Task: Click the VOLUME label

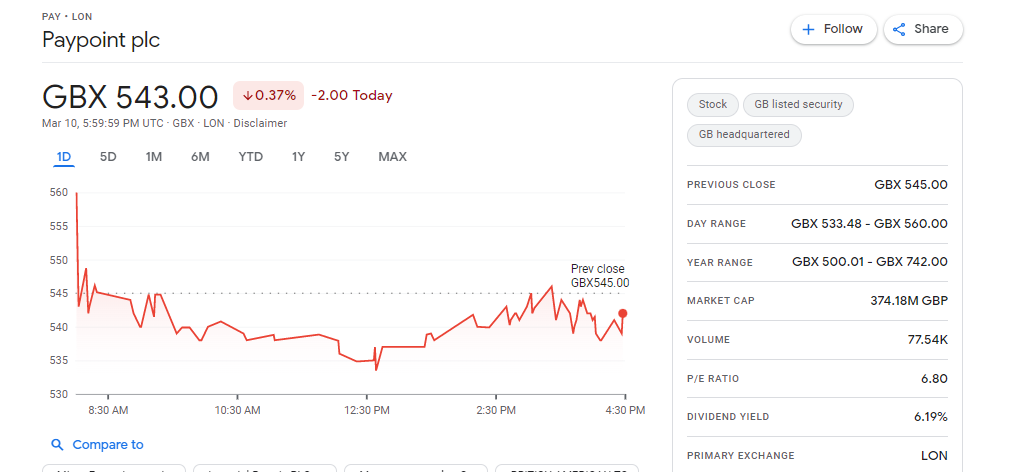Action: click(708, 340)
